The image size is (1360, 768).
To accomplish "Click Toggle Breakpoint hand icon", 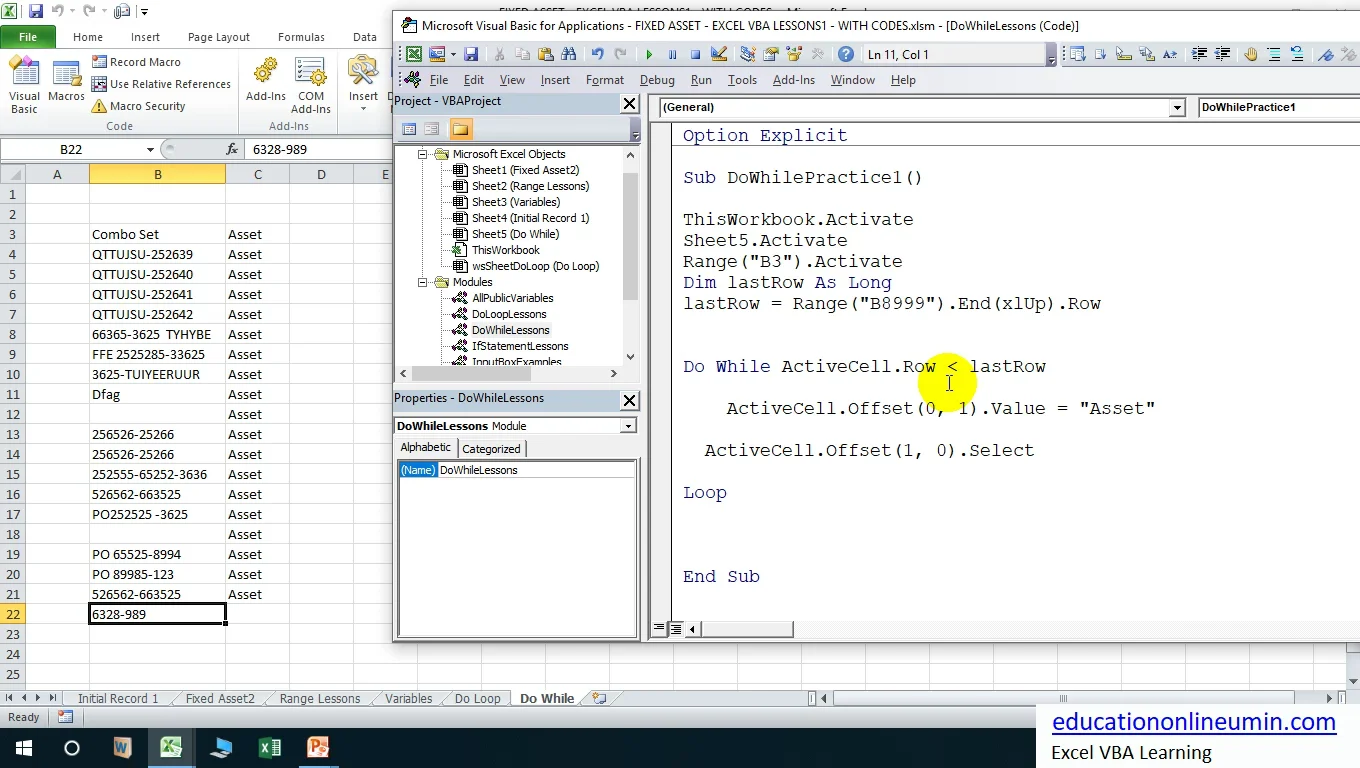I will click(x=1250, y=54).
